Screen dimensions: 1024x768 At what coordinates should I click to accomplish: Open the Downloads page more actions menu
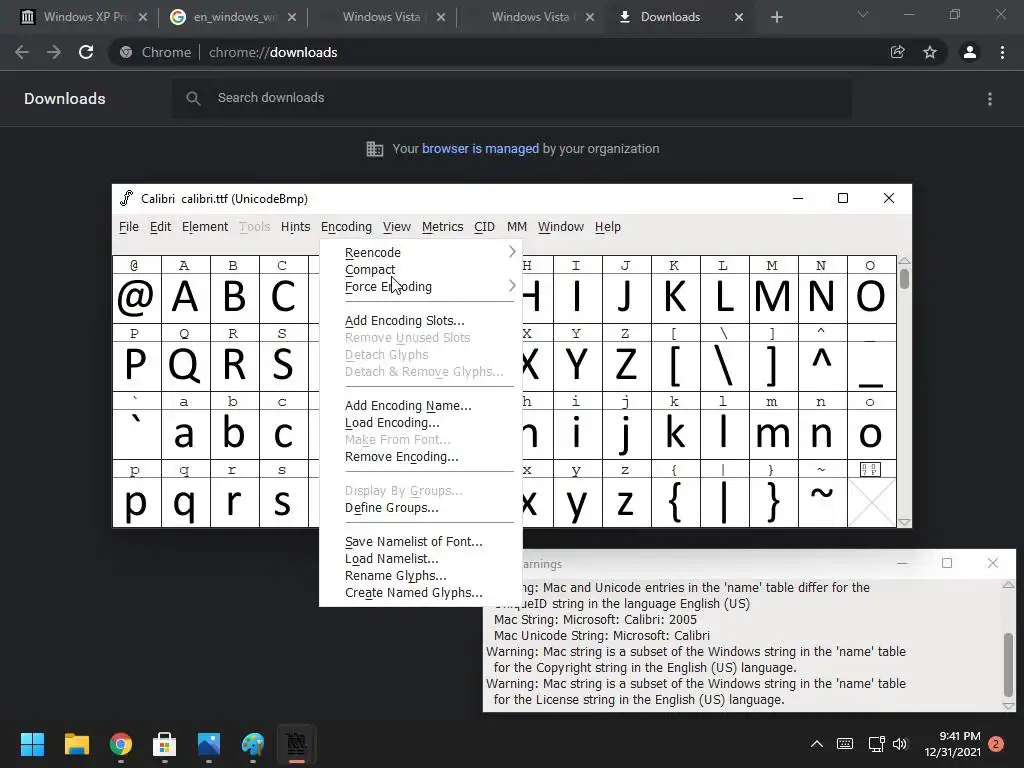(x=990, y=99)
